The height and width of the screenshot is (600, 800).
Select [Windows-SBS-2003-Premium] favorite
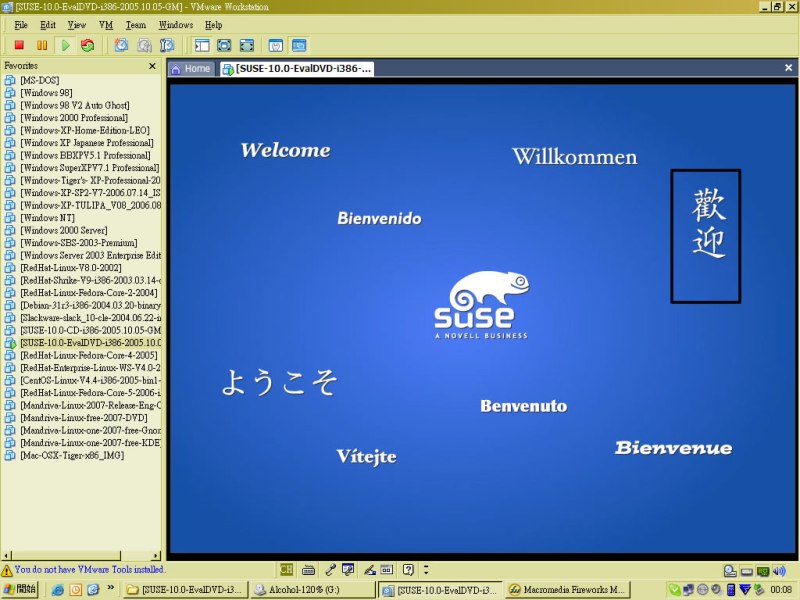(x=79, y=243)
